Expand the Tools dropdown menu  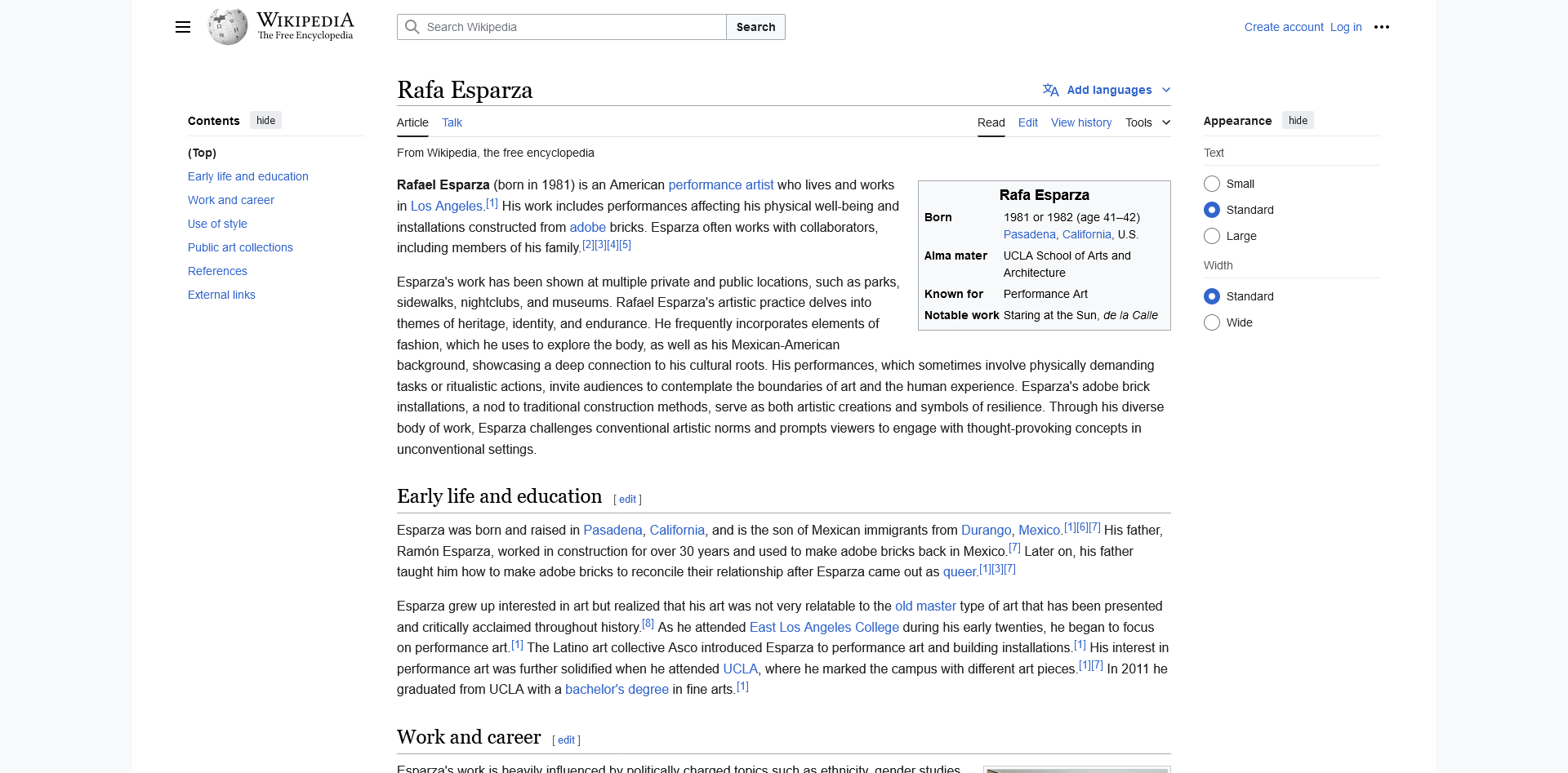point(1147,122)
